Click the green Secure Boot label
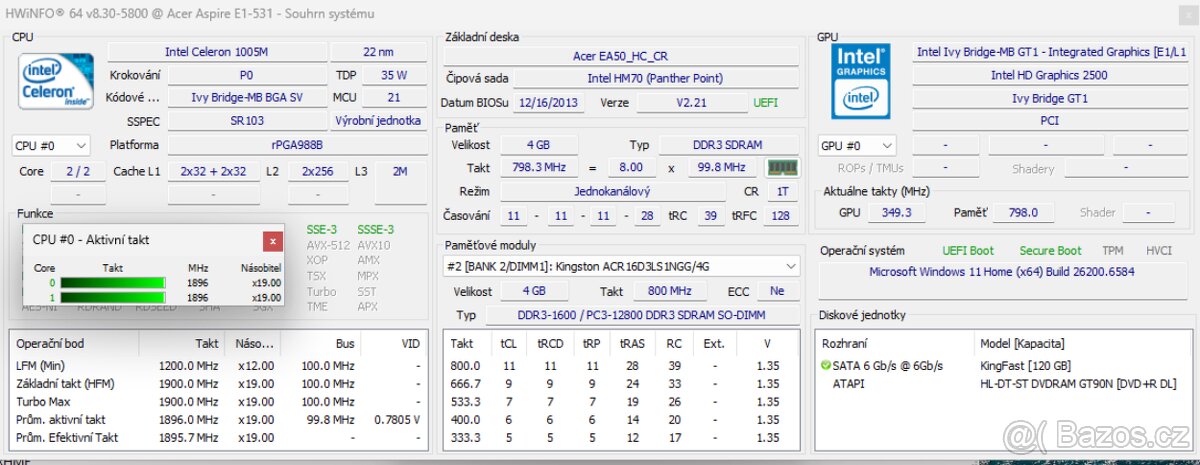This screenshot has height=465, width=1200. [1050, 251]
